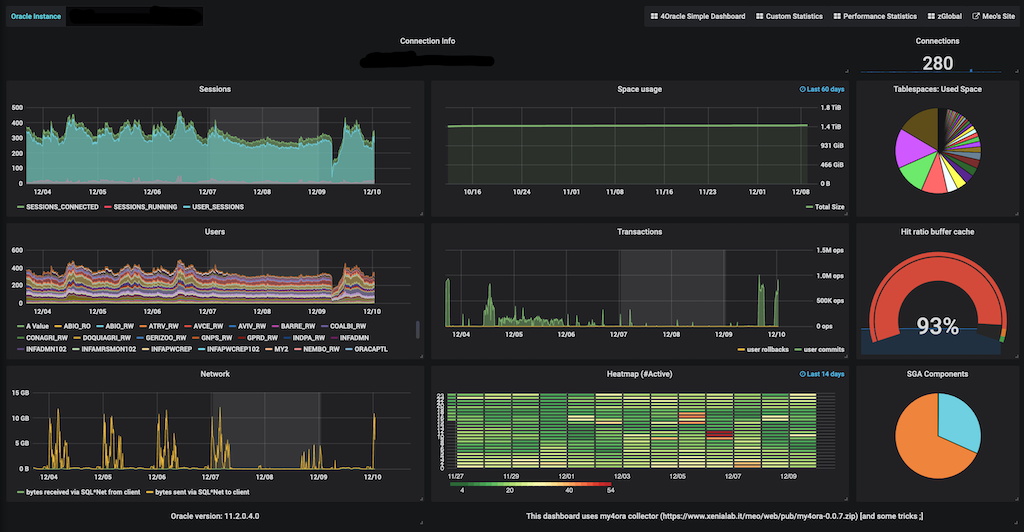Click the Users legend vertical scrollbar
The image size is (1024, 532).
pyautogui.click(x=417, y=330)
